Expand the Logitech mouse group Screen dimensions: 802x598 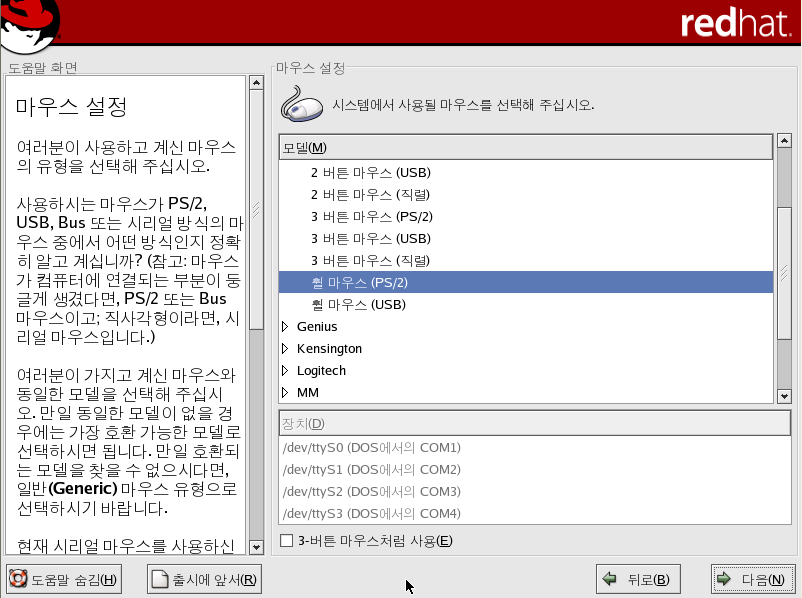(x=285, y=370)
